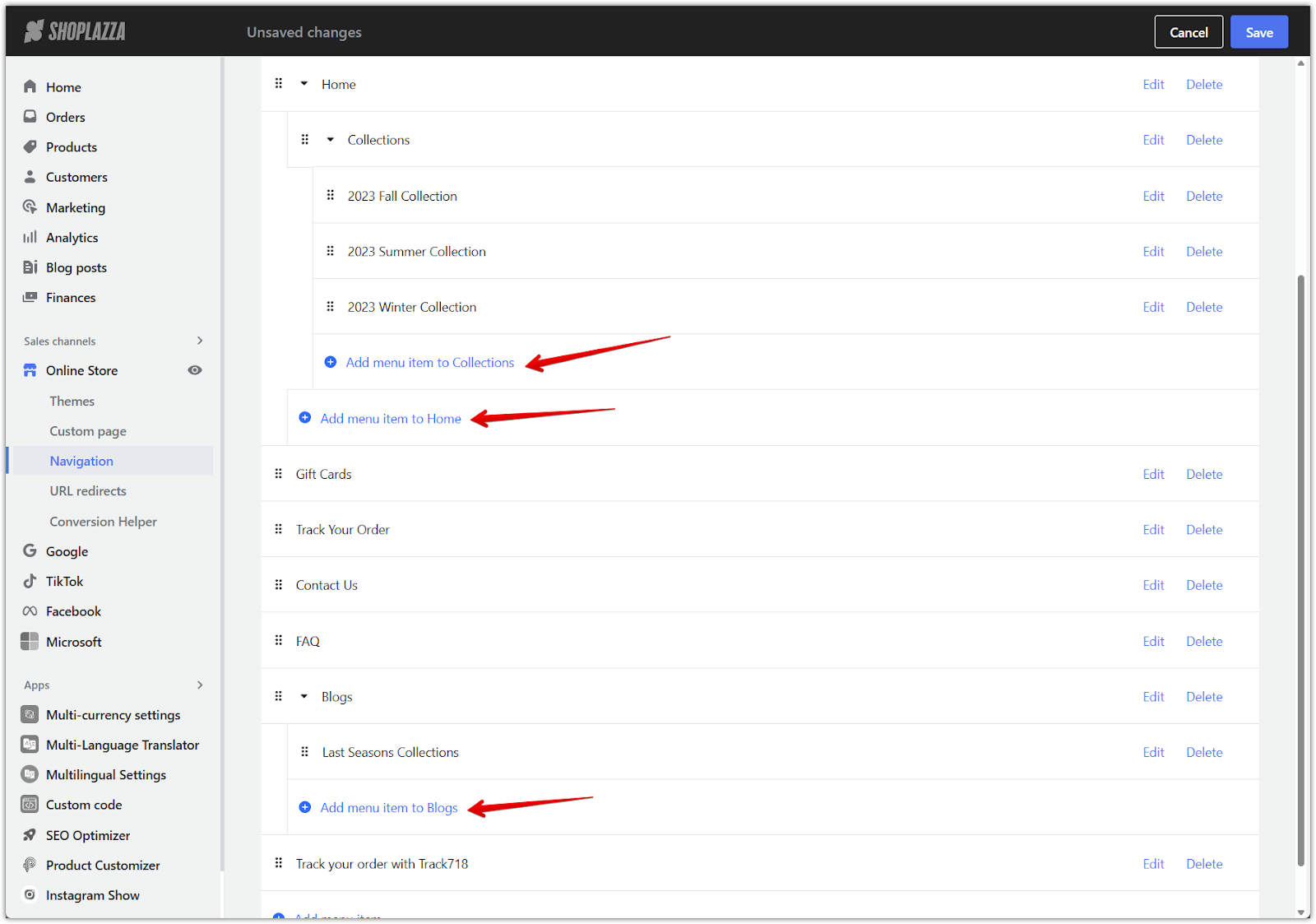1316x924 pixels.
Task: Collapse the Home menu item
Action: point(304,84)
